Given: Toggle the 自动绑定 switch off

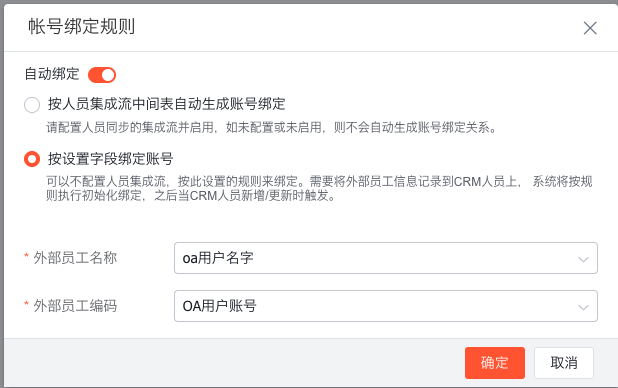Looking at the screenshot, I should click(102, 75).
